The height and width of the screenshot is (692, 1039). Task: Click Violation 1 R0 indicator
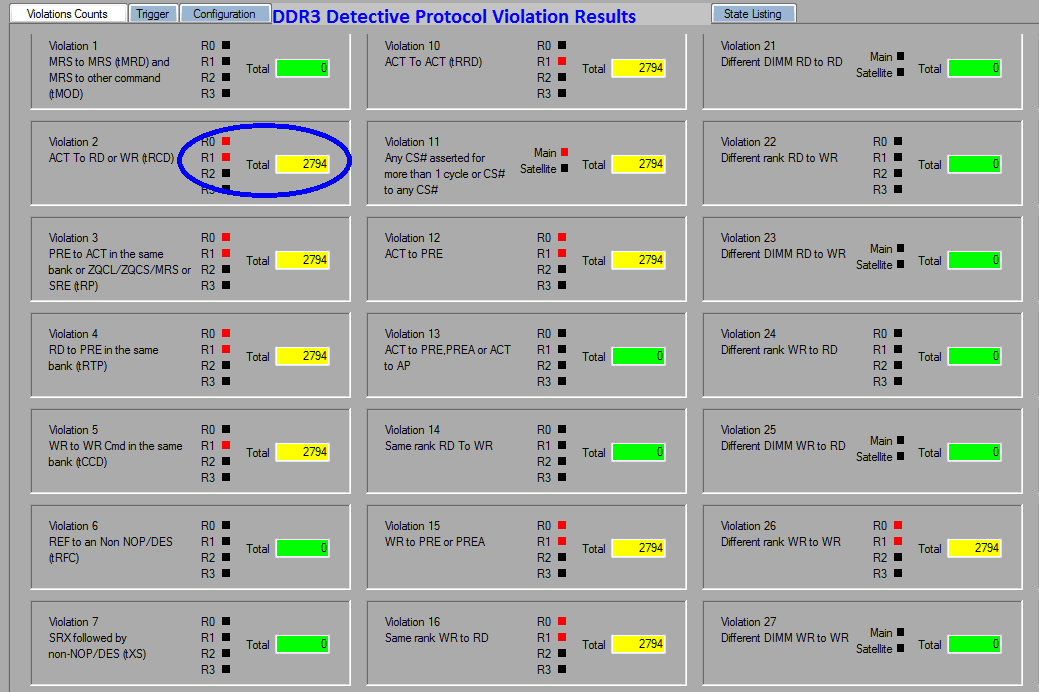(226, 45)
